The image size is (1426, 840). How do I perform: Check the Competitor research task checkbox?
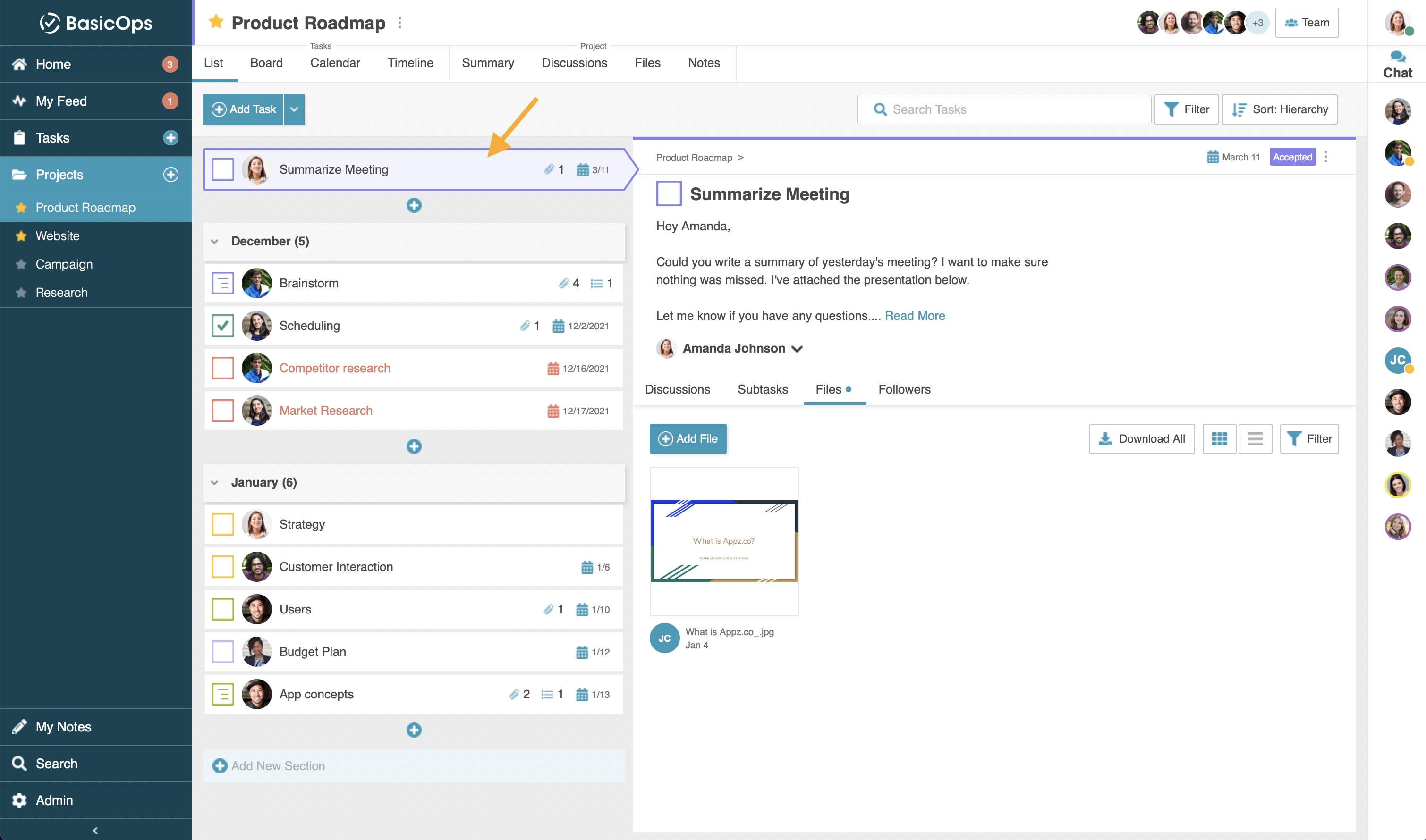point(222,368)
